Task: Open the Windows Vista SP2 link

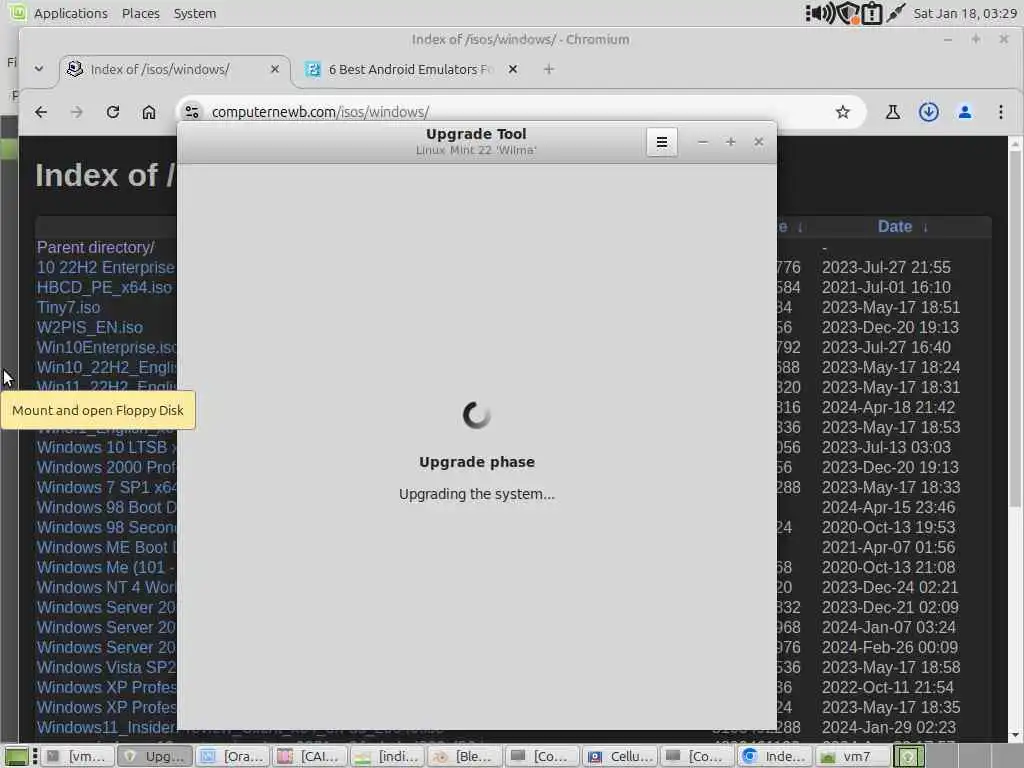Action: point(106,667)
